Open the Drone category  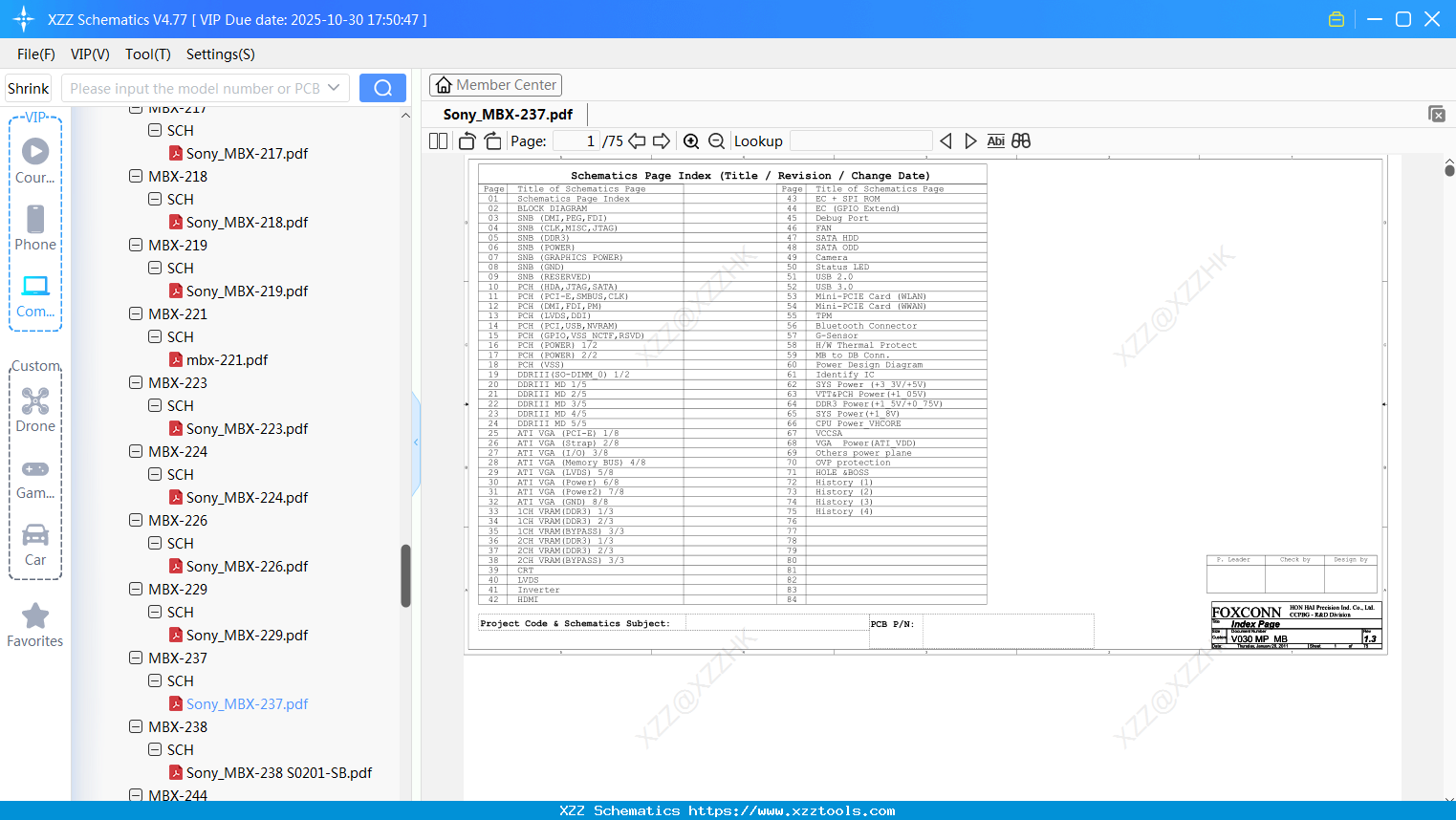pyautogui.click(x=35, y=410)
